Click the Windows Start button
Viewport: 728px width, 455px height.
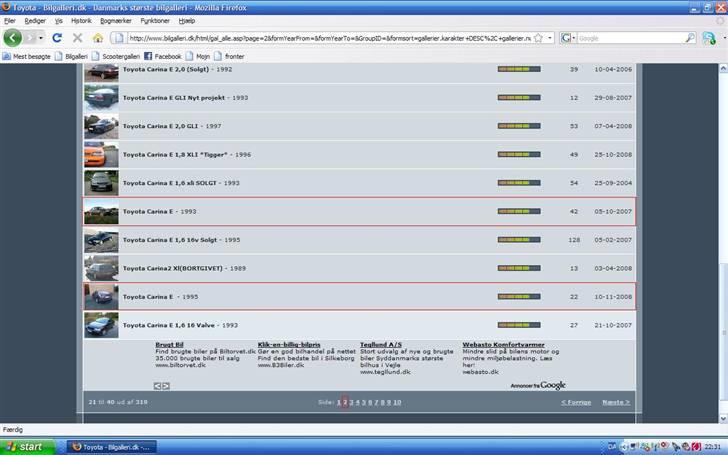pyautogui.click(x=24, y=446)
